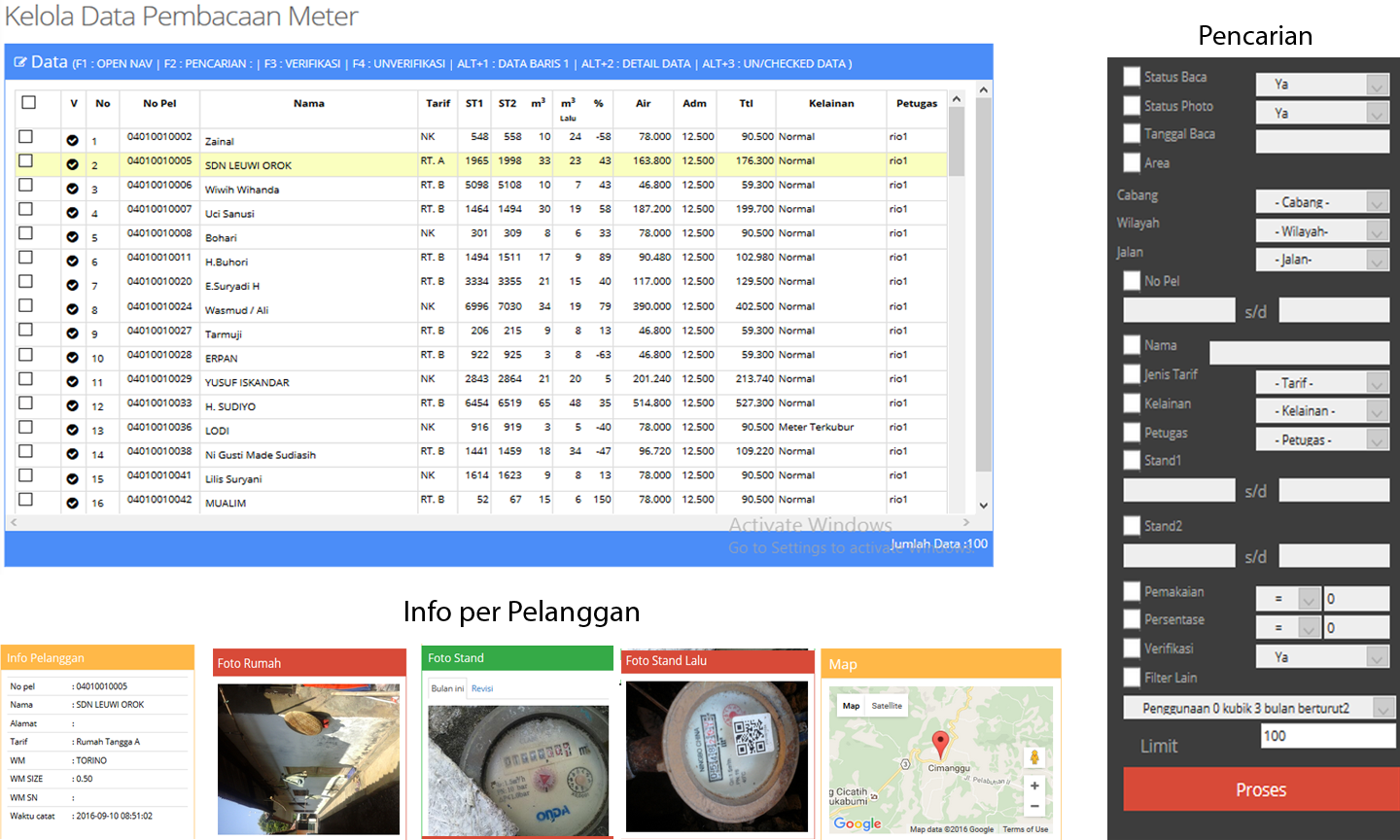Enable the Pemakaian filter checkbox
The width and height of the screenshot is (1400, 840).
(x=1131, y=590)
